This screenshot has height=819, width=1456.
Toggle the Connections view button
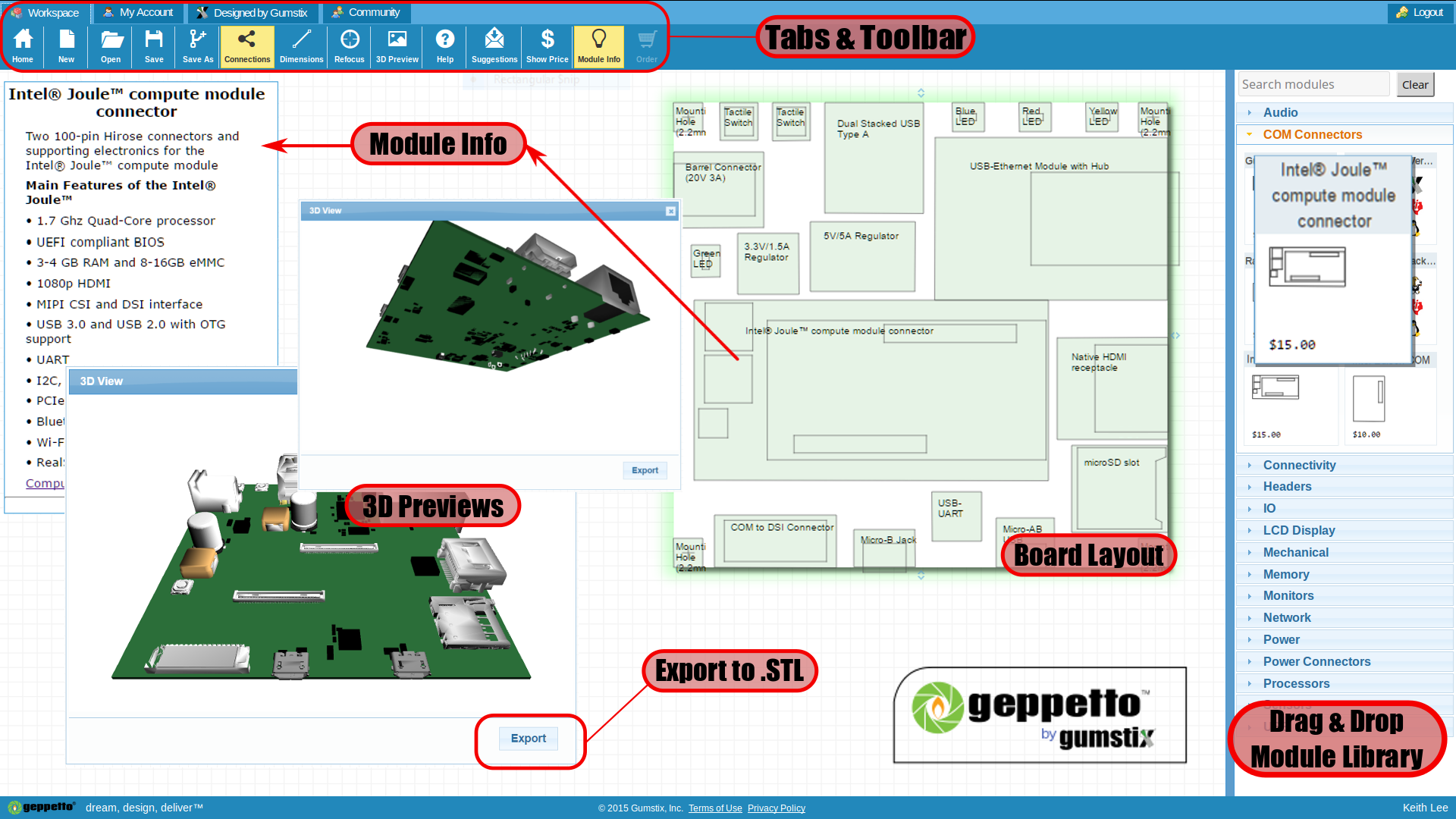(x=247, y=47)
